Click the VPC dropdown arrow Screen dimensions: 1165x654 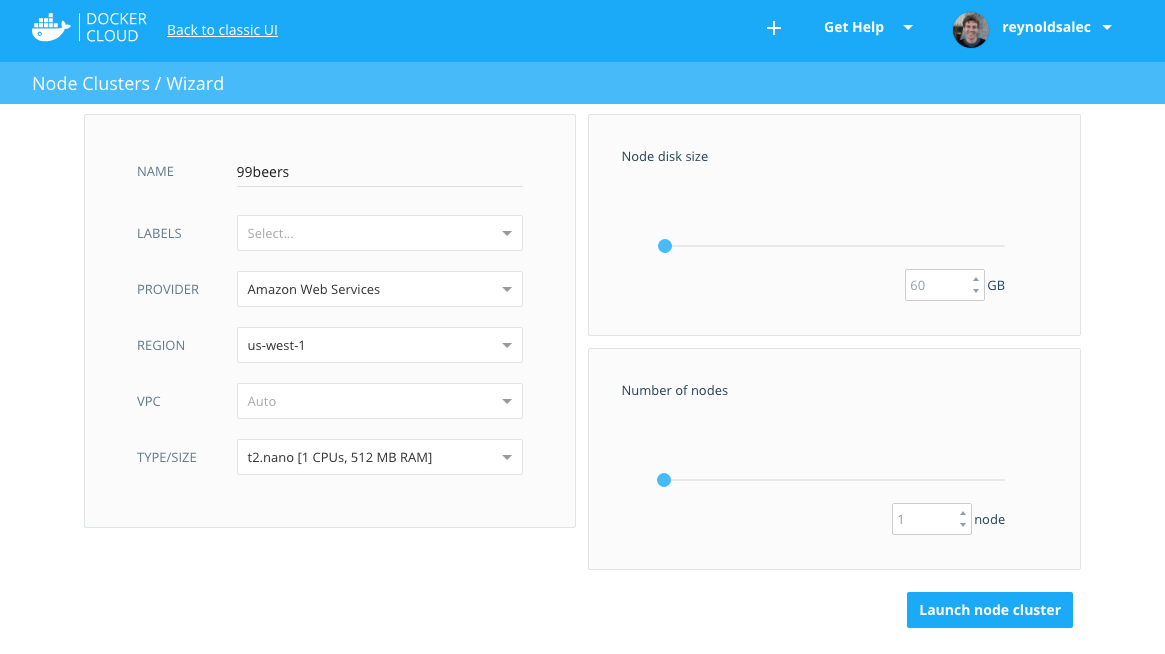click(x=507, y=401)
